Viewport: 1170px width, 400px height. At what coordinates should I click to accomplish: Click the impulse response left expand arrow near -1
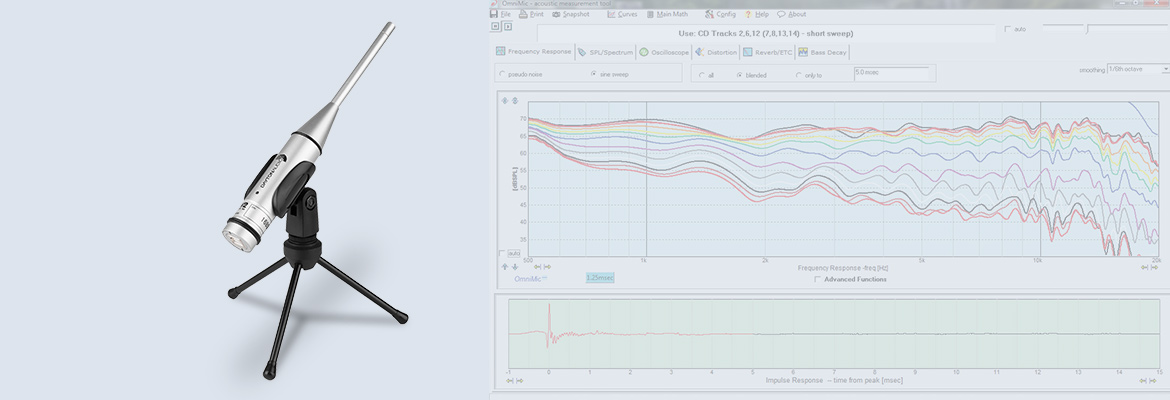point(519,381)
